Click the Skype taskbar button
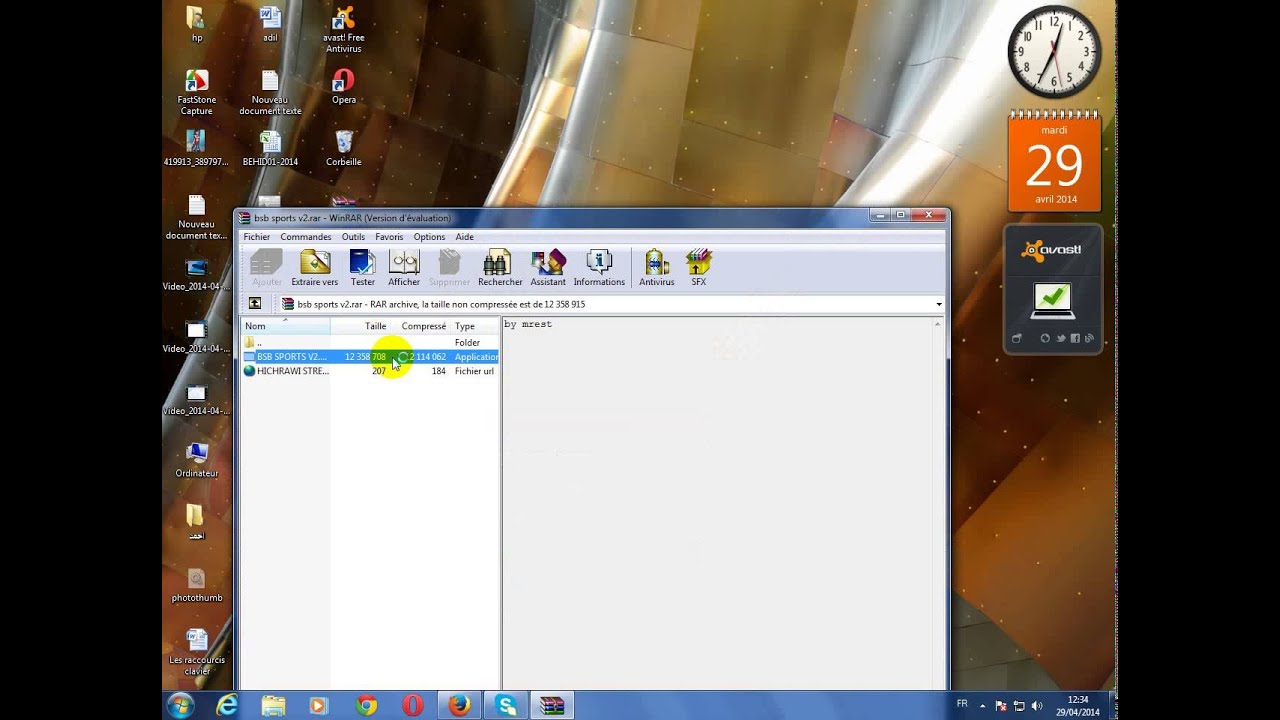 [506, 705]
